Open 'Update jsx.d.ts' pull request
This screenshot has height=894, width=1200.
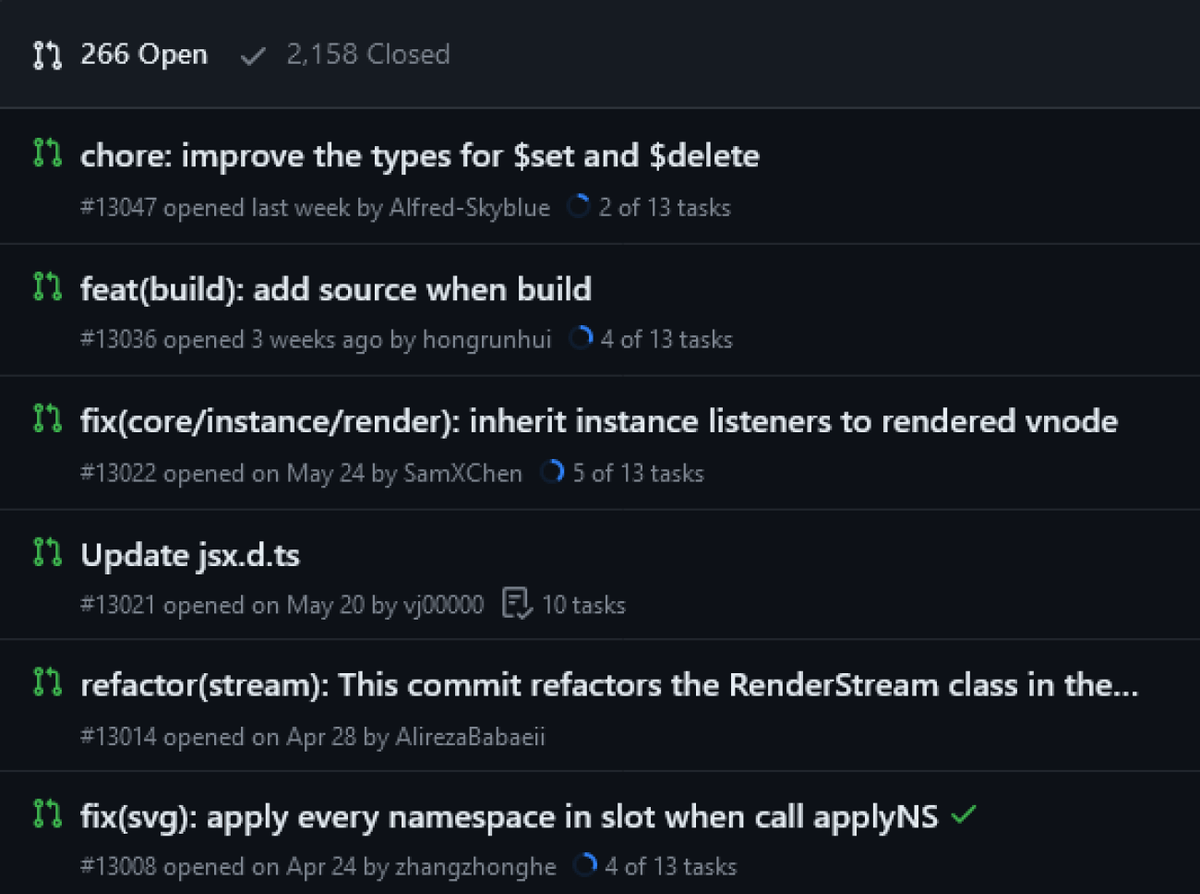click(x=190, y=553)
